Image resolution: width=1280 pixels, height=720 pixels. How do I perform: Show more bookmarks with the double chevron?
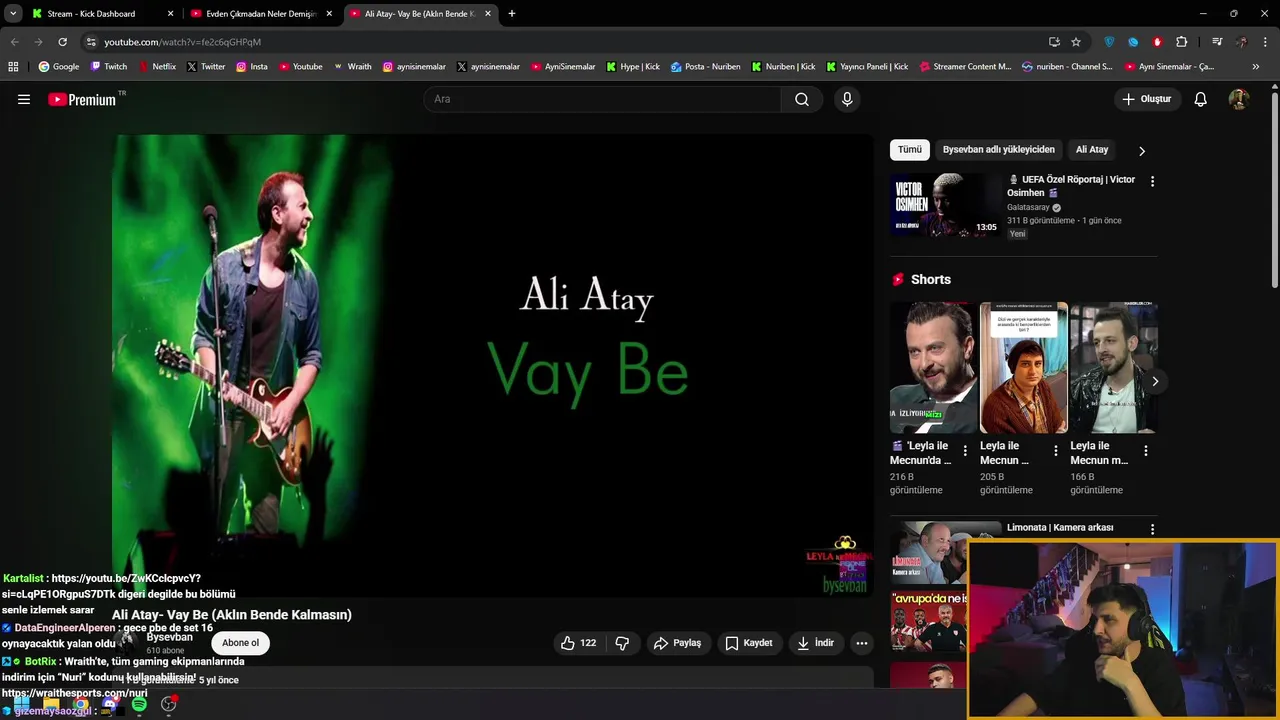pyautogui.click(x=1256, y=67)
